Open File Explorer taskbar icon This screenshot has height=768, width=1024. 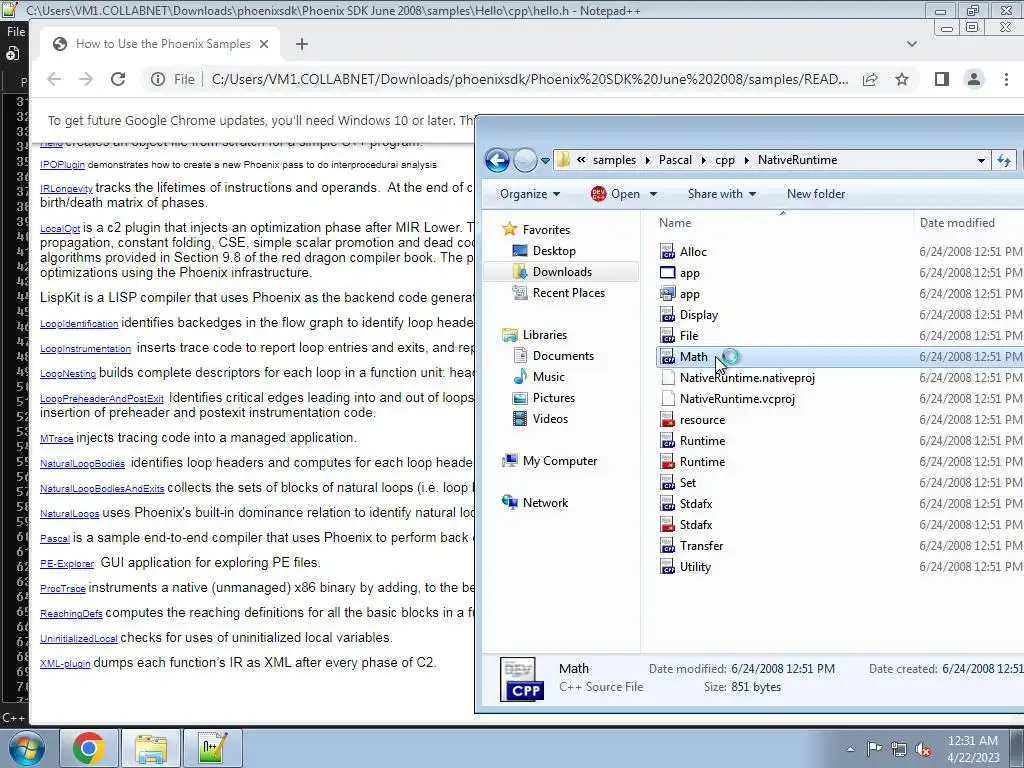pos(151,748)
